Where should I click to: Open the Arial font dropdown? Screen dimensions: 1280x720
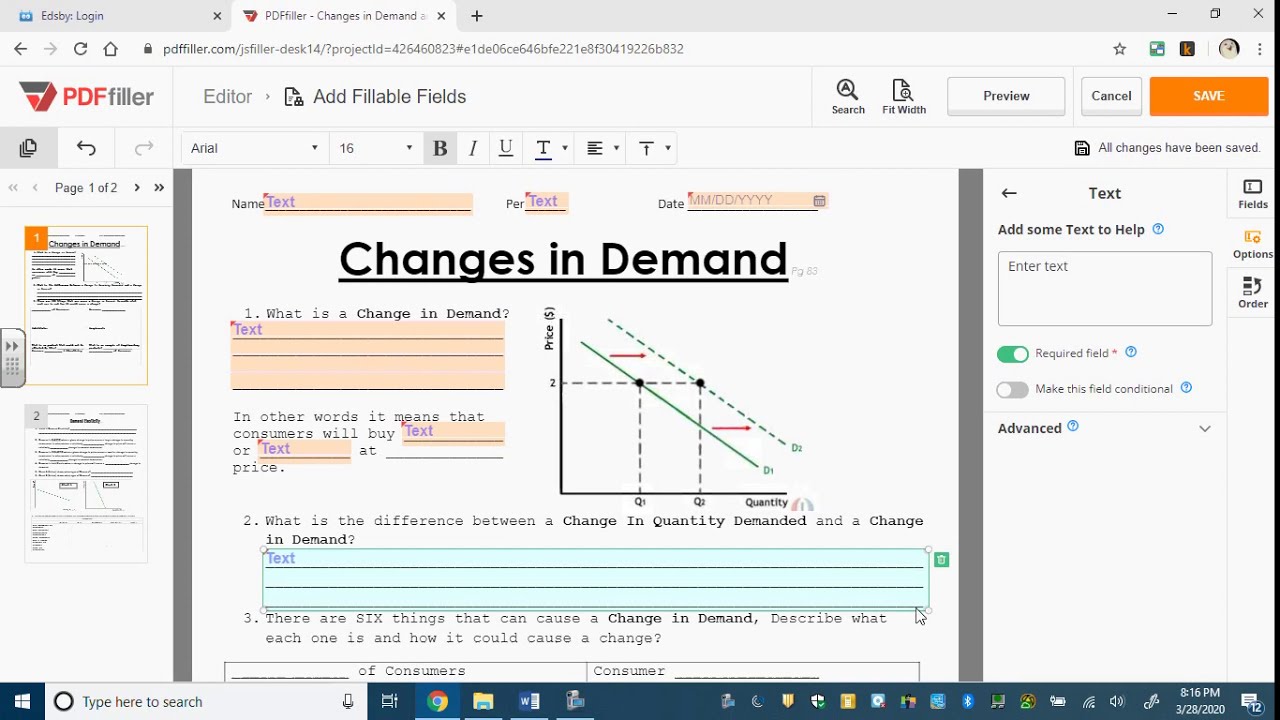(x=254, y=148)
